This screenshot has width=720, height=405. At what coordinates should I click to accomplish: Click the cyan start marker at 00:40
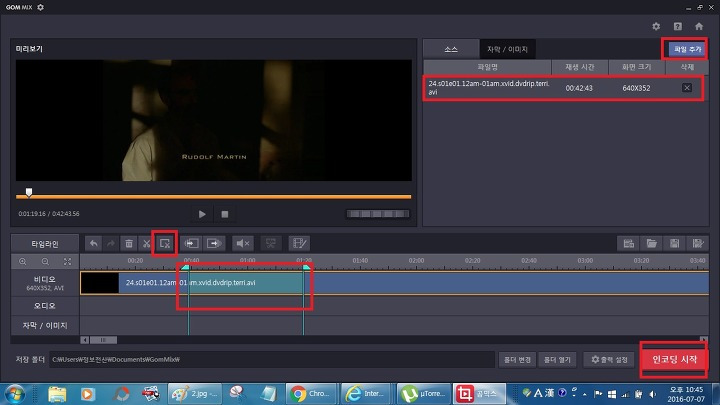coord(186,267)
